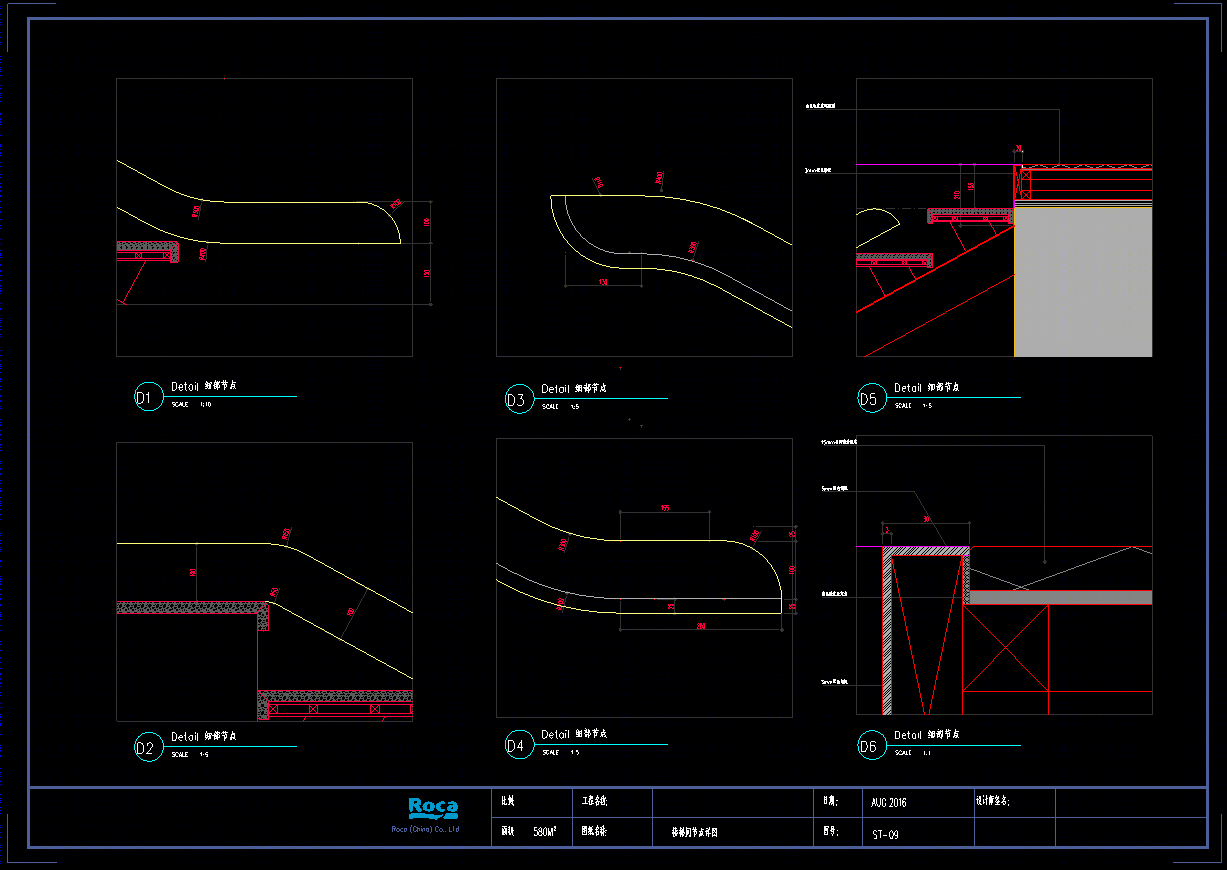The image size is (1227, 870).
Task: Click the D1 detail circle marker
Action: point(147,397)
